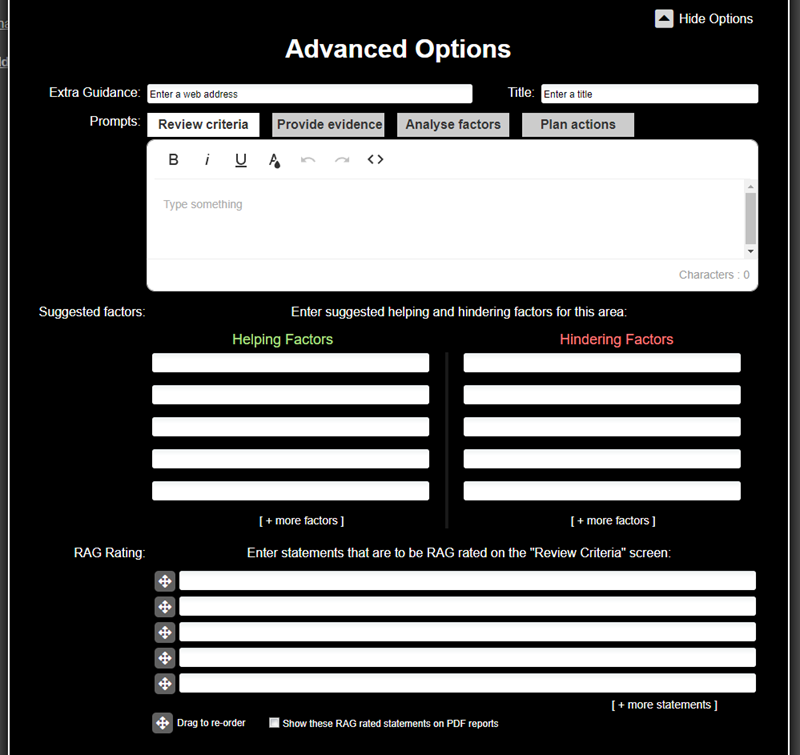
Task: Enable Show these RAG rated statements on PDF reports
Action: [274, 723]
